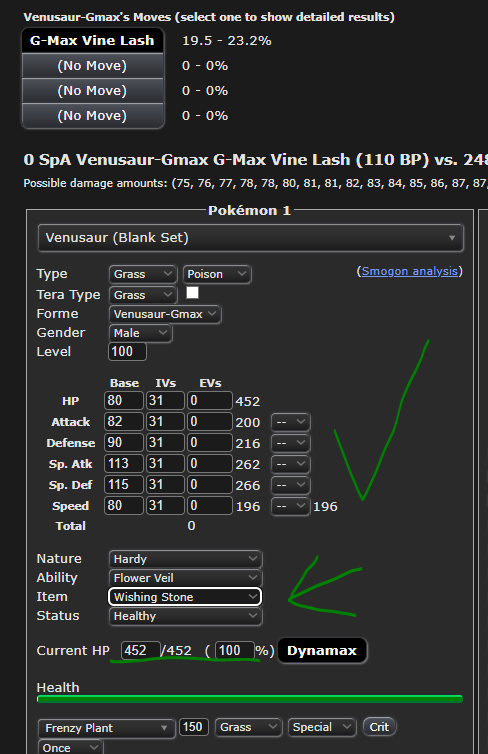The image size is (488, 754).
Task: Open the Speed boost stage dropdown
Action: pos(290,506)
